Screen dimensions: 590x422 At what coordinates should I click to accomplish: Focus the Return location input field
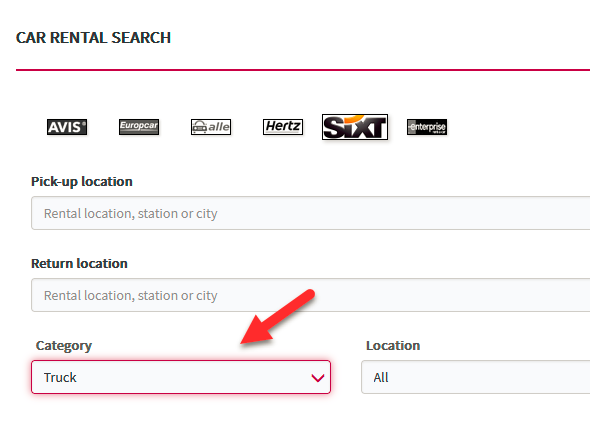(x=310, y=295)
